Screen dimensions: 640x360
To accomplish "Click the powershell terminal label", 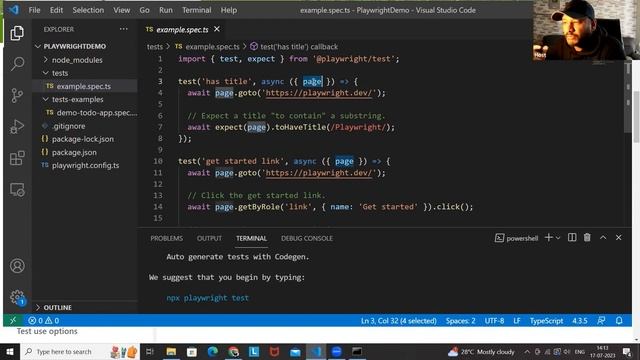I will point(516,238).
